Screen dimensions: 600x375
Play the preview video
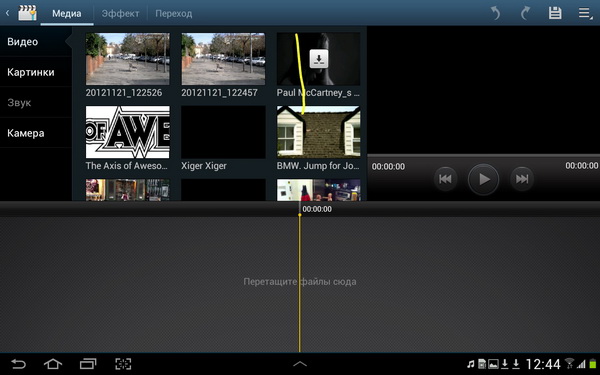tap(483, 179)
